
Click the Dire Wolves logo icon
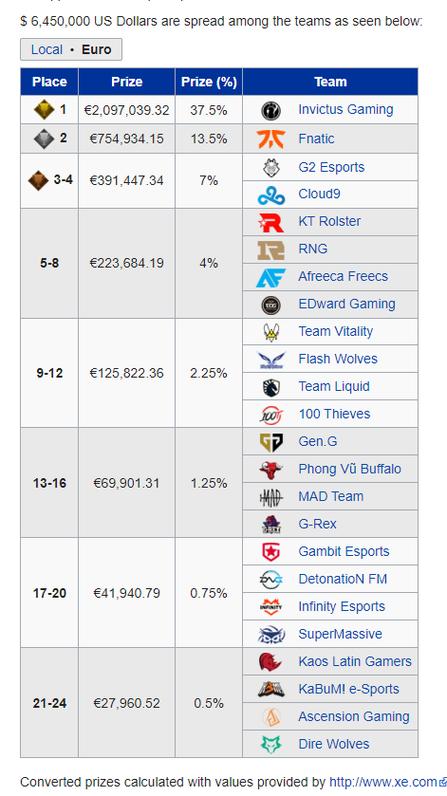pos(271,744)
